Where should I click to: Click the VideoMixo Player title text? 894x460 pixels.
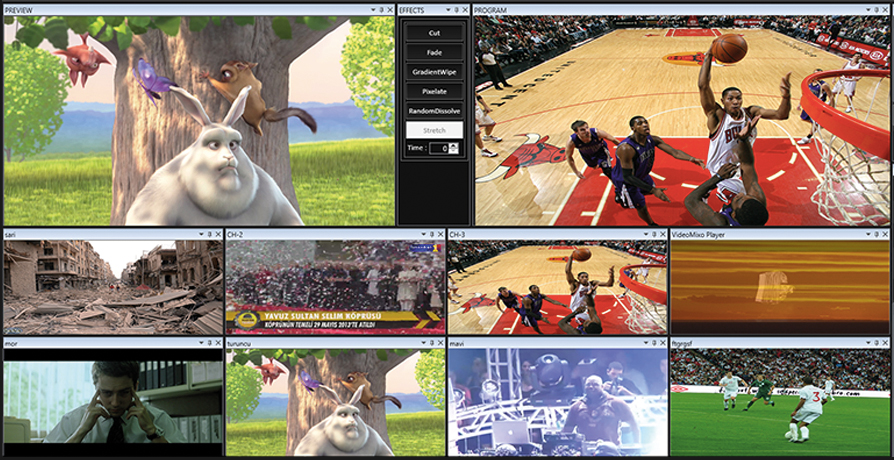(x=696, y=234)
